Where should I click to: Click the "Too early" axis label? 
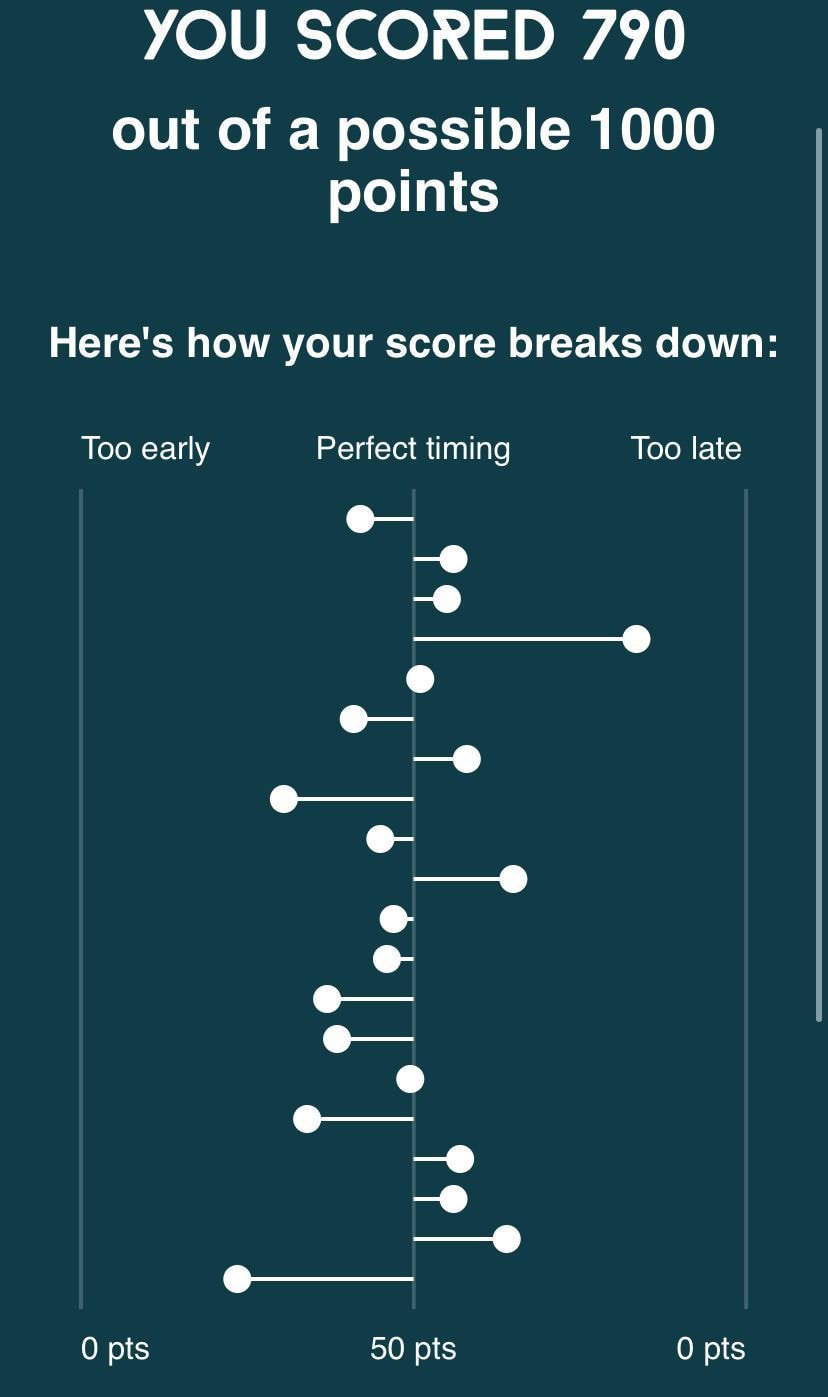(x=145, y=448)
